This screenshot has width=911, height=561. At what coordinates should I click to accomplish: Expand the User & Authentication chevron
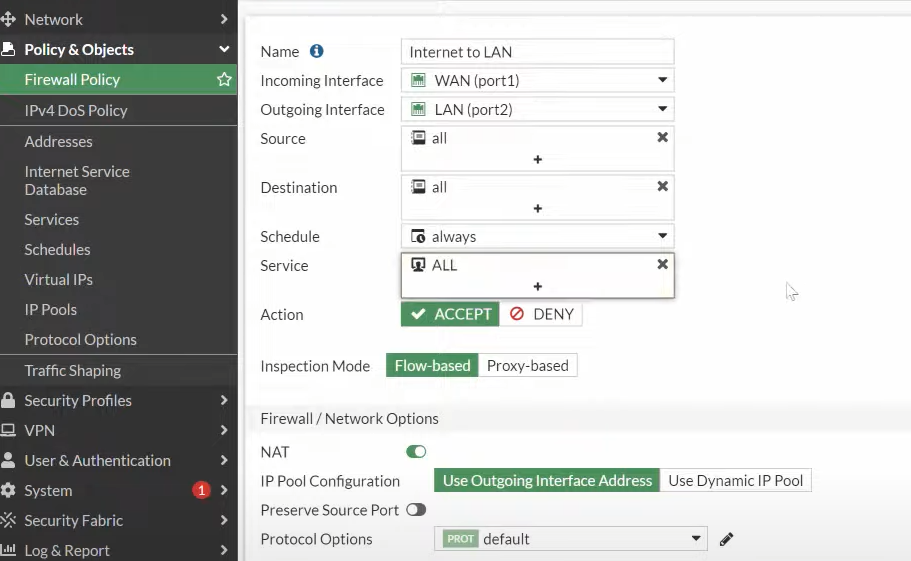pos(224,461)
